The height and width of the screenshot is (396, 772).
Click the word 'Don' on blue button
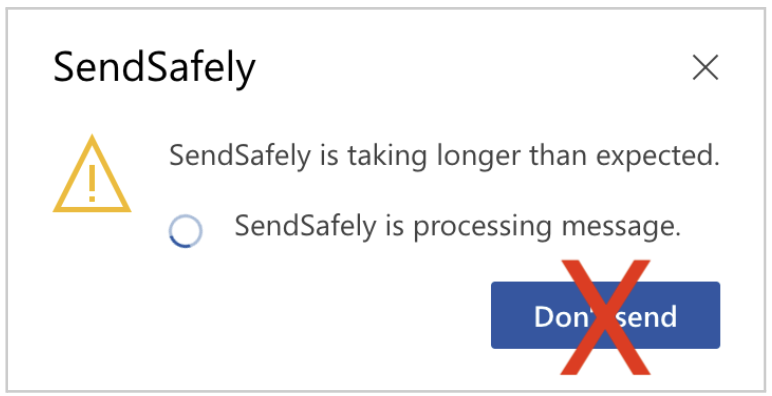point(561,317)
